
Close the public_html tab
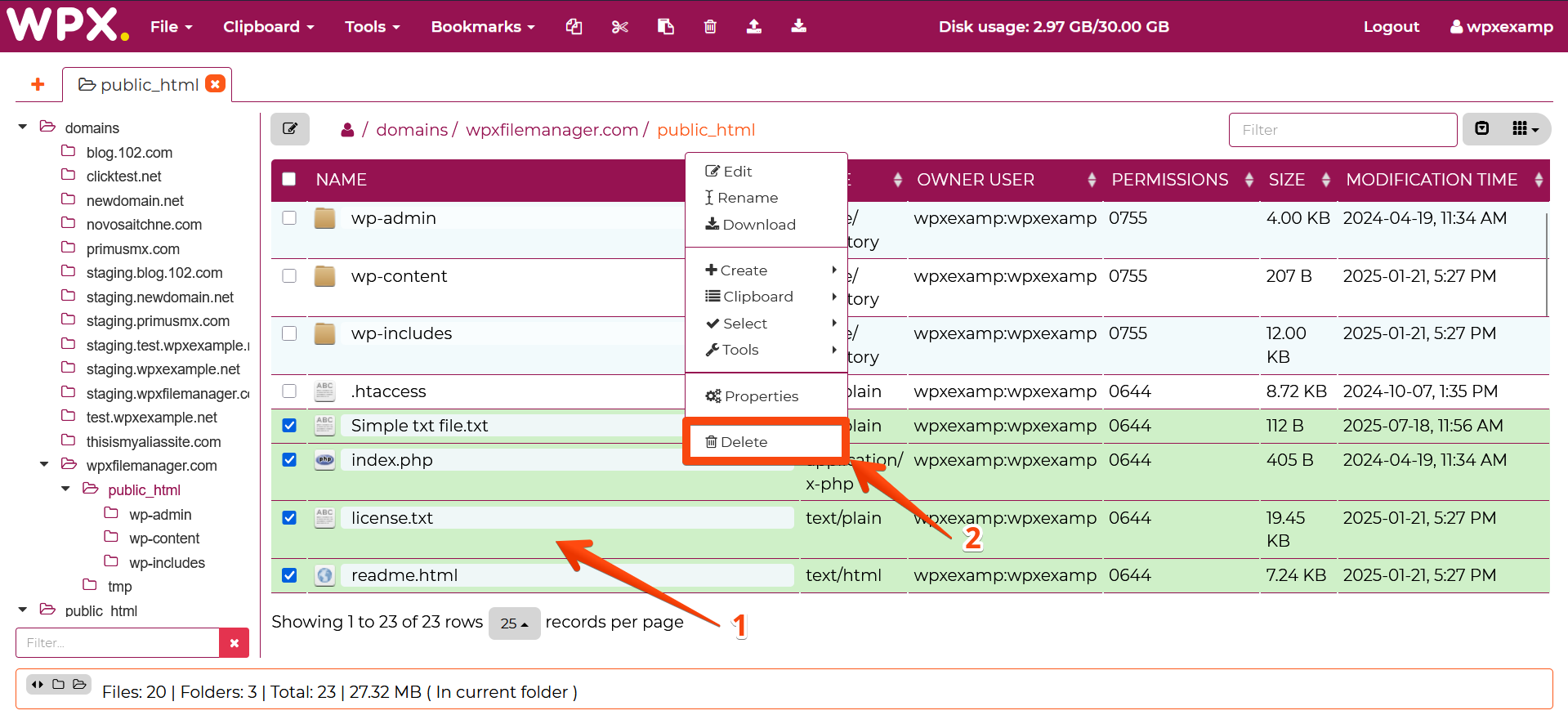click(x=215, y=83)
